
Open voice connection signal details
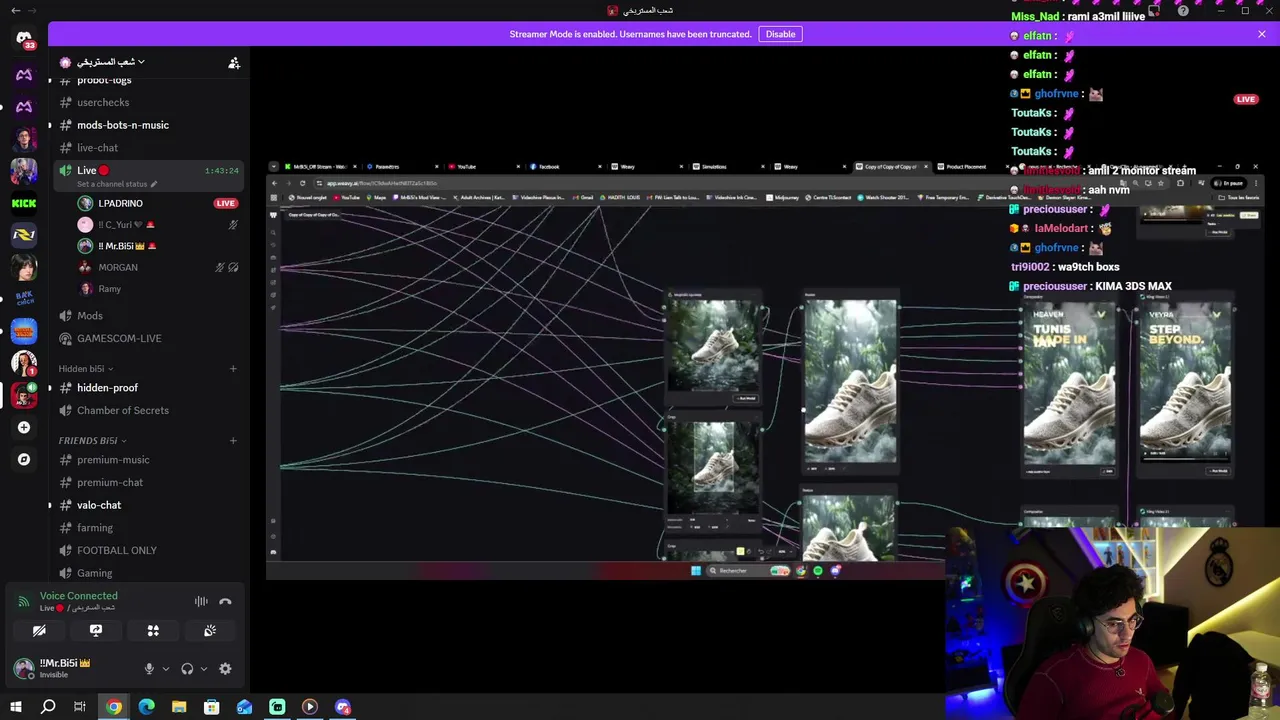pyautogui.click(x=24, y=601)
